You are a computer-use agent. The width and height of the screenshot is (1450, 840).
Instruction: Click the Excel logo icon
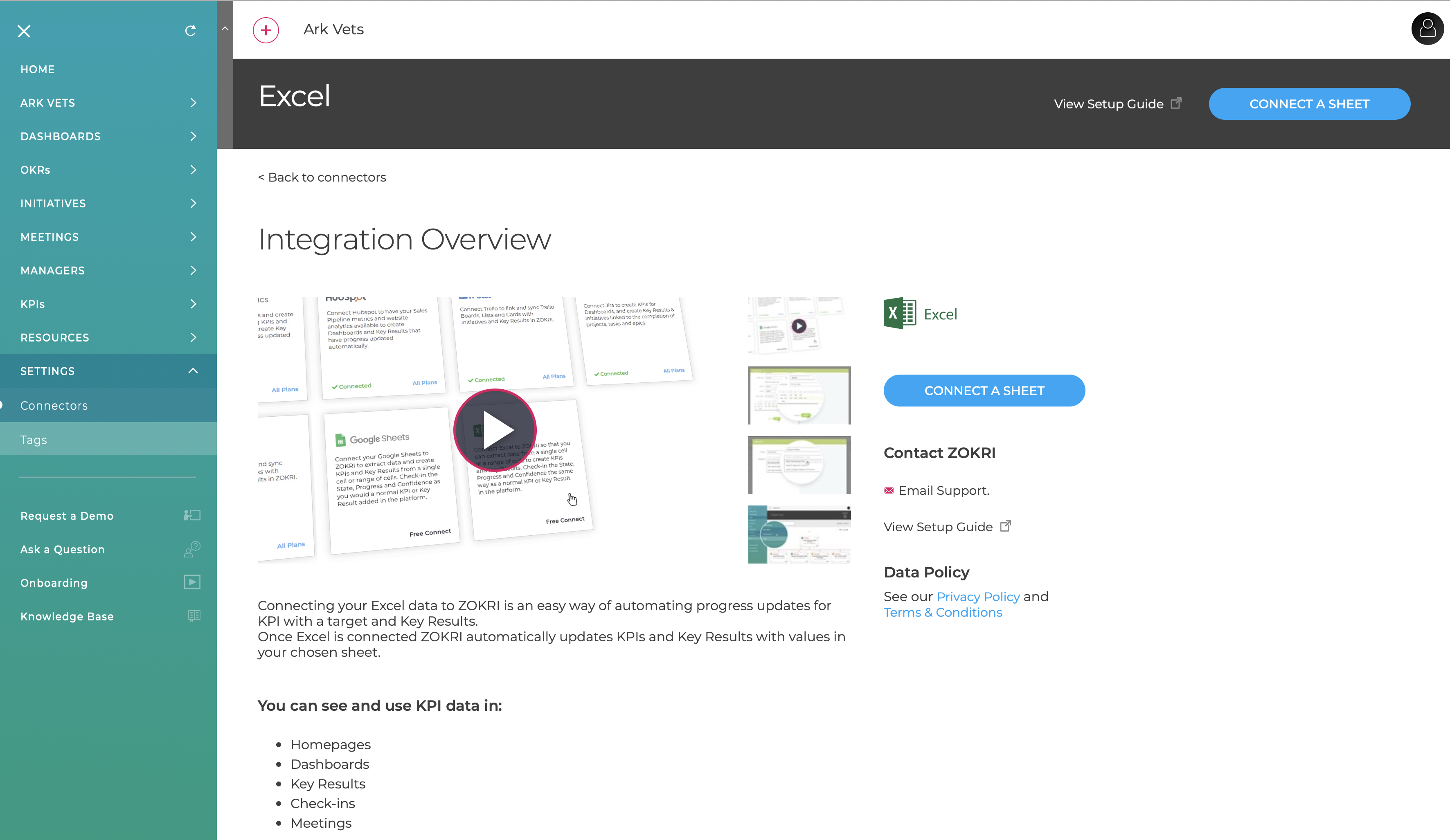point(900,313)
